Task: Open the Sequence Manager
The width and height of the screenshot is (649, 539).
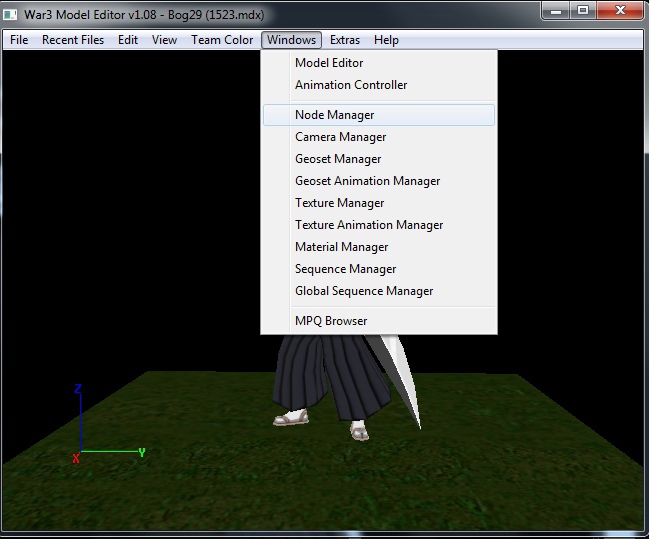Action: 379,269
